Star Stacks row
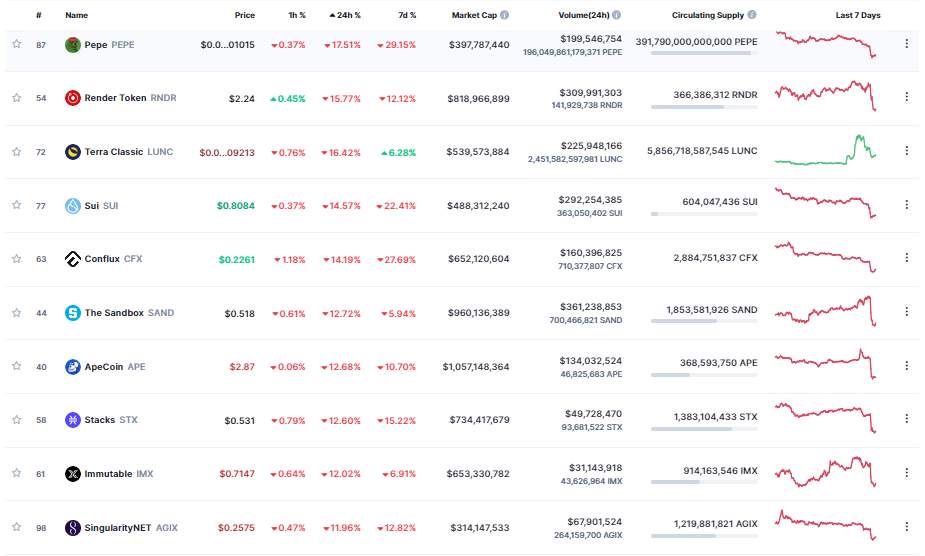The image size is (925, 556). (x=17, y=420)
